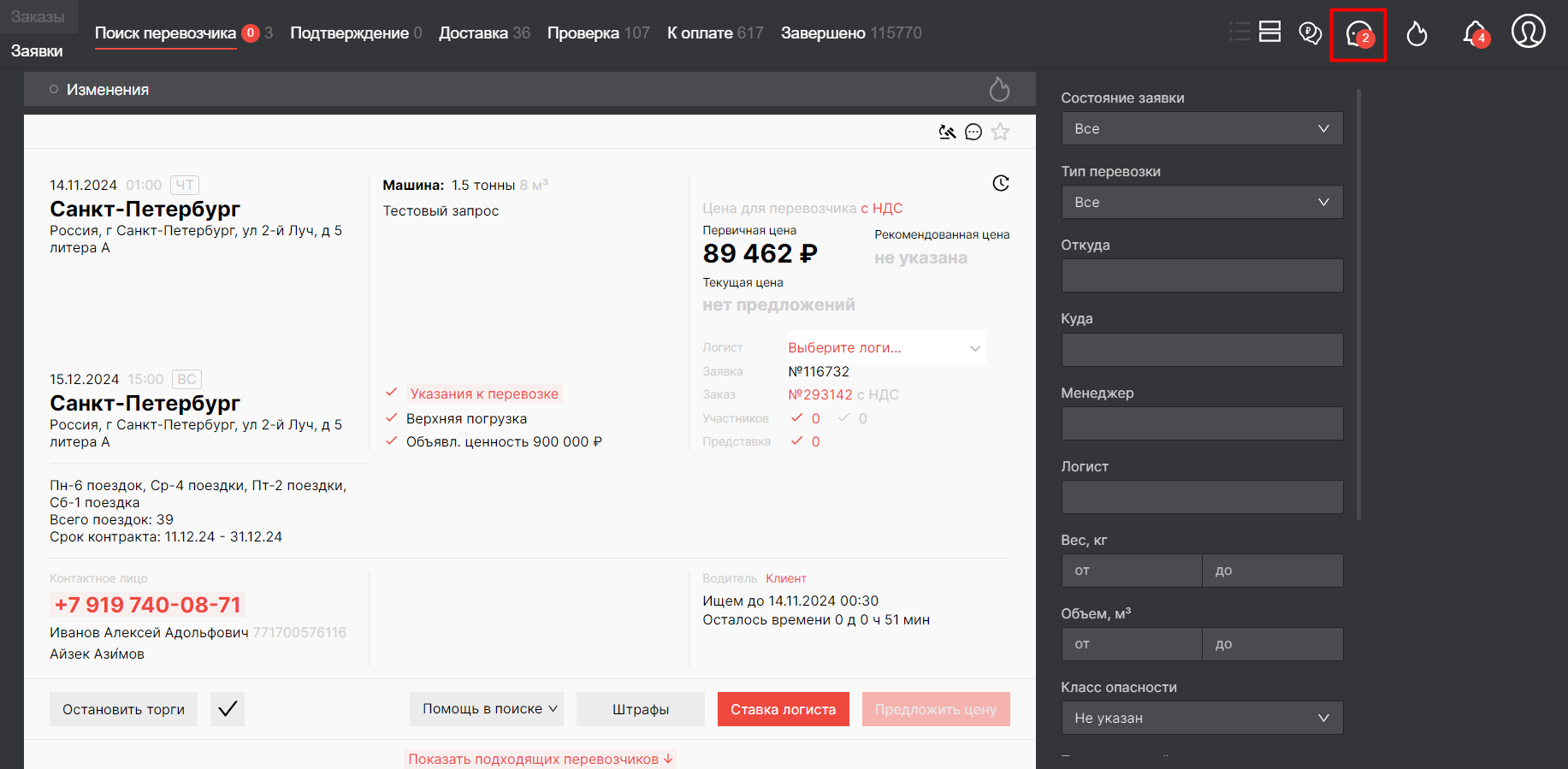This screenshot has width=1568, height=769.
Task: Open the user profile avatar icon
Action: [x=1529, y=32]
